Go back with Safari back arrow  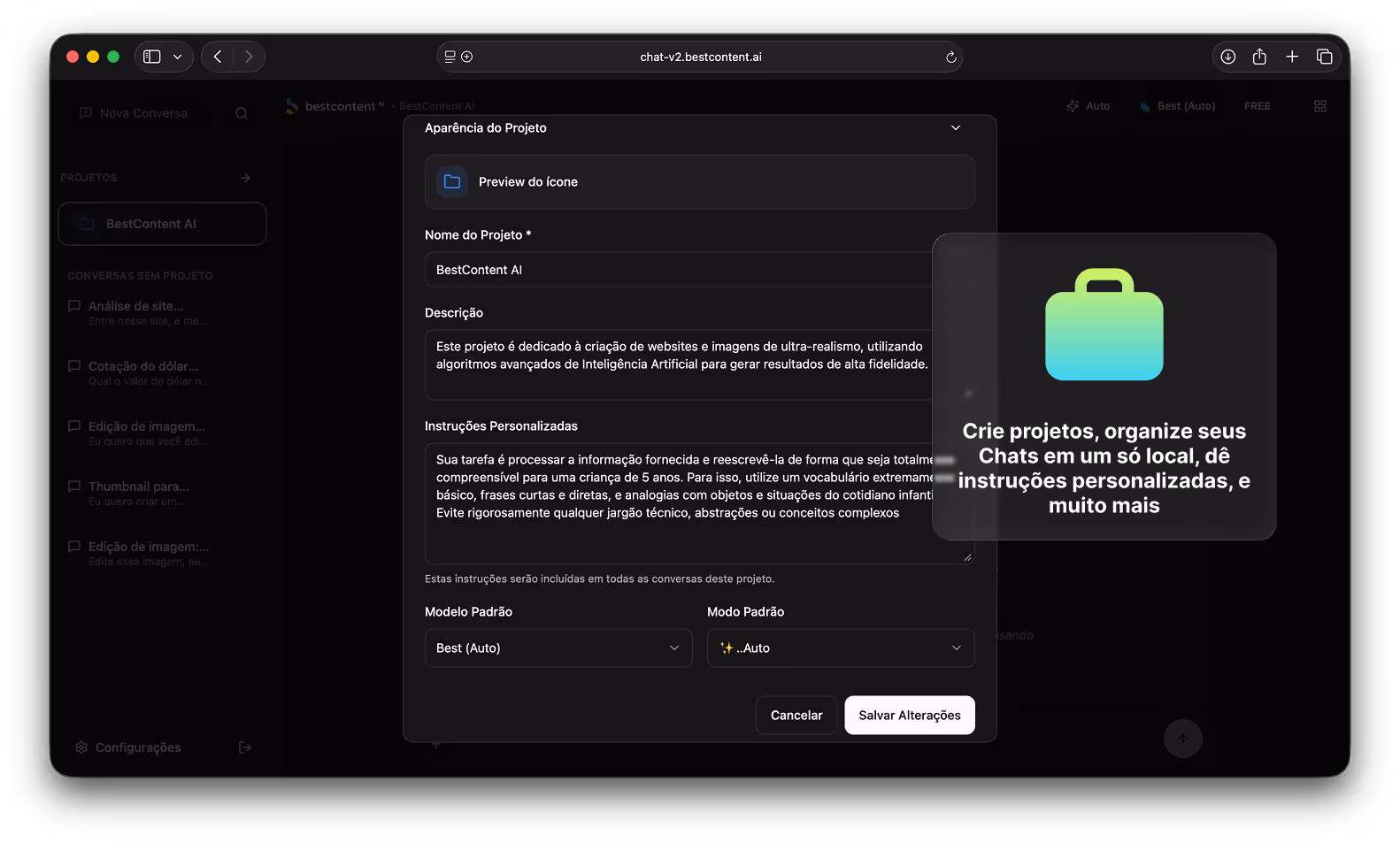click(x=218, y=57)
